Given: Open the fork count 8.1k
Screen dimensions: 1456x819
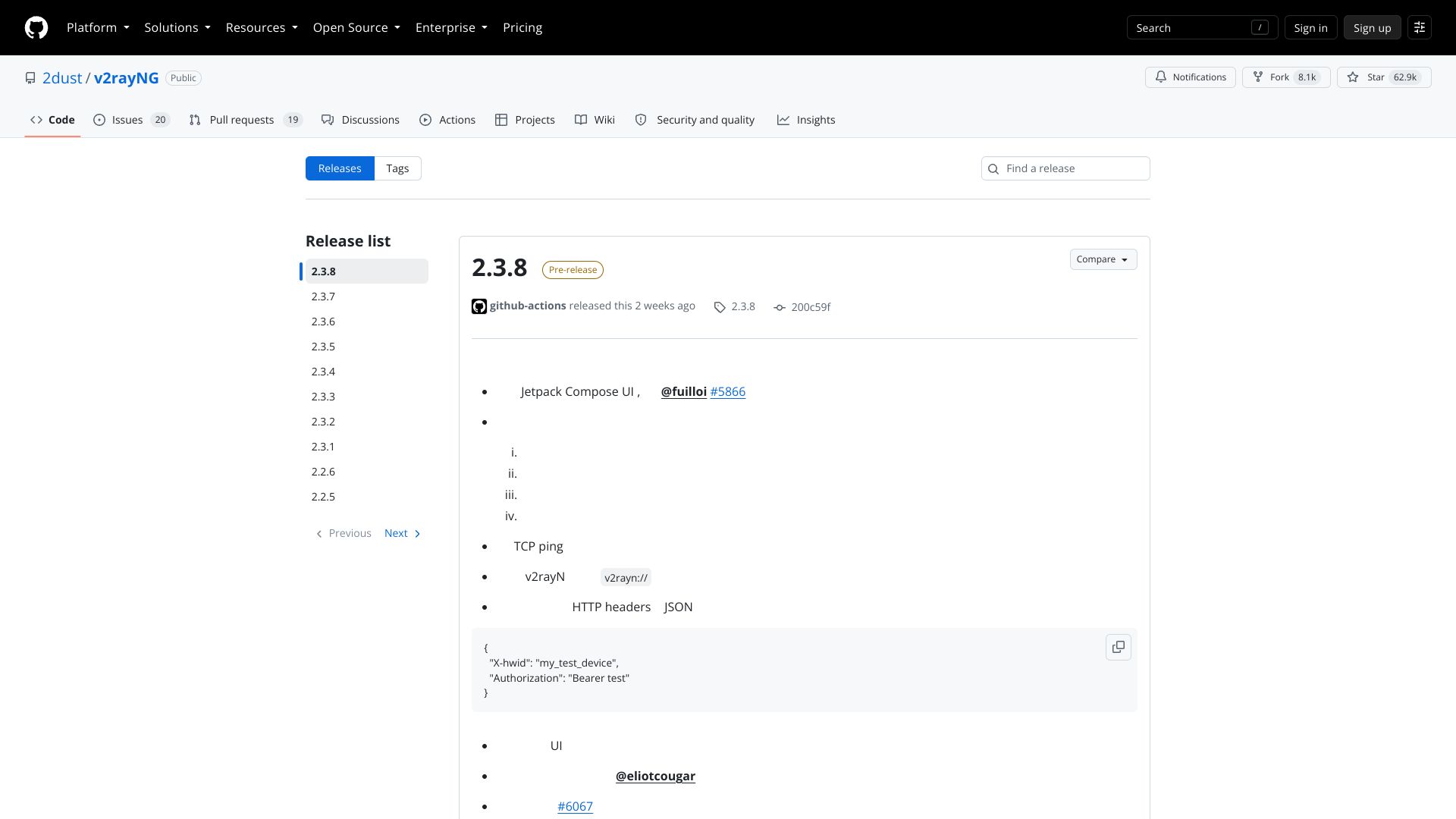Looking at the screenshot, I should point(1307,77).
